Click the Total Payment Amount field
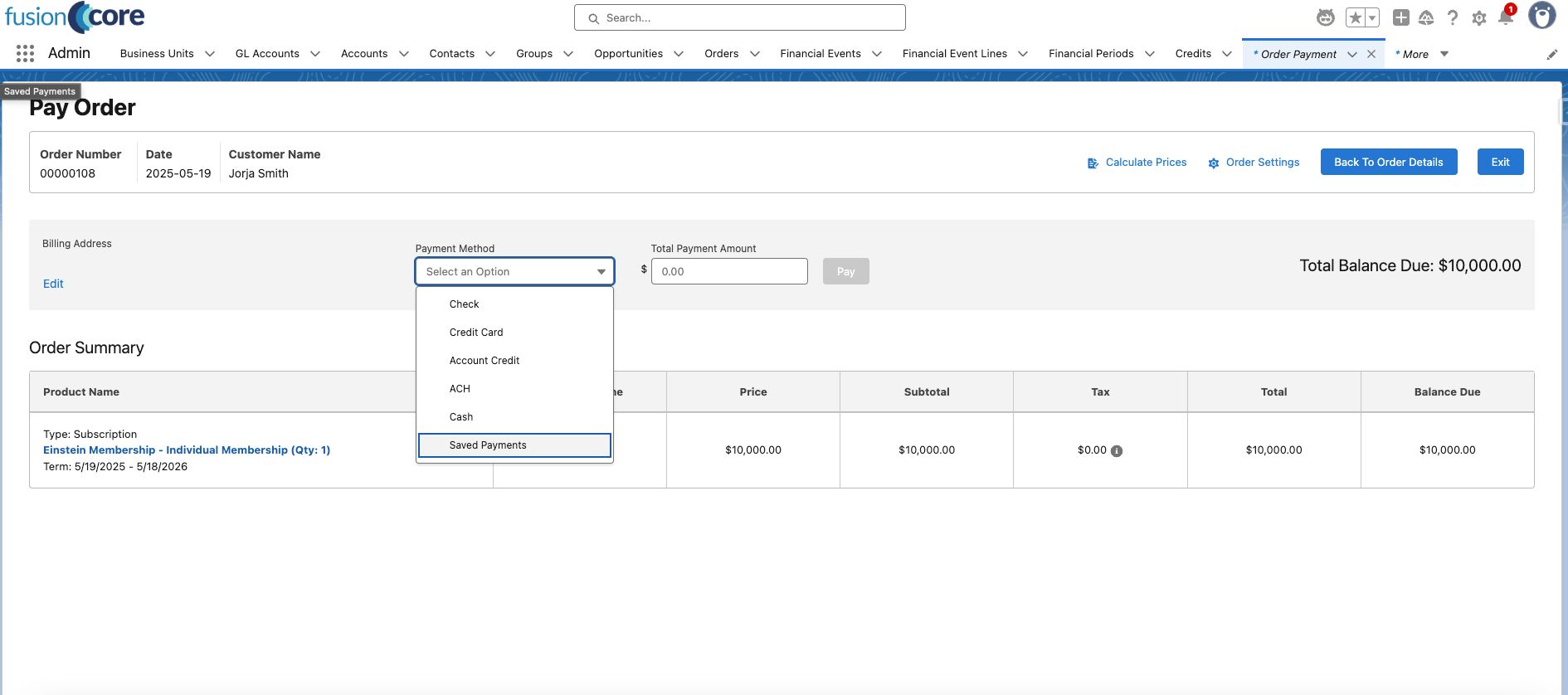Screen dimensions: 1568x695 [729, 272]
